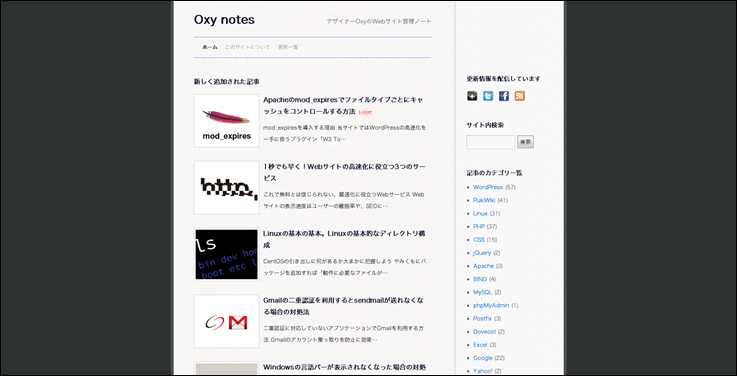Open the Dovecot category link
The image size is (737, 376).
coord(485,332)
